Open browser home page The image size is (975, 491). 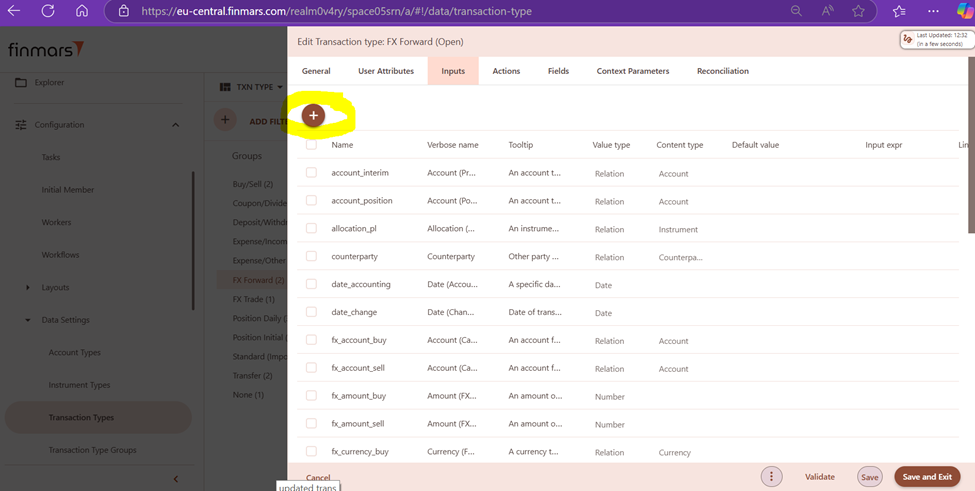81,11
